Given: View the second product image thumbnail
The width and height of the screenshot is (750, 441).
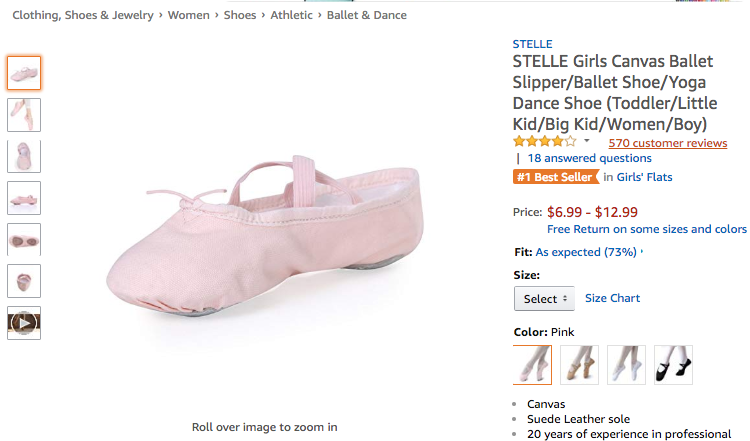Looking at the screenshot, I should (x=24, y=114).
